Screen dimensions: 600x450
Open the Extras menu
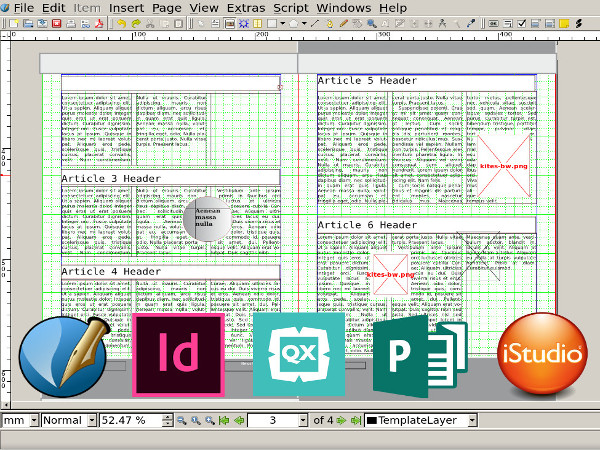click(246, 8)
